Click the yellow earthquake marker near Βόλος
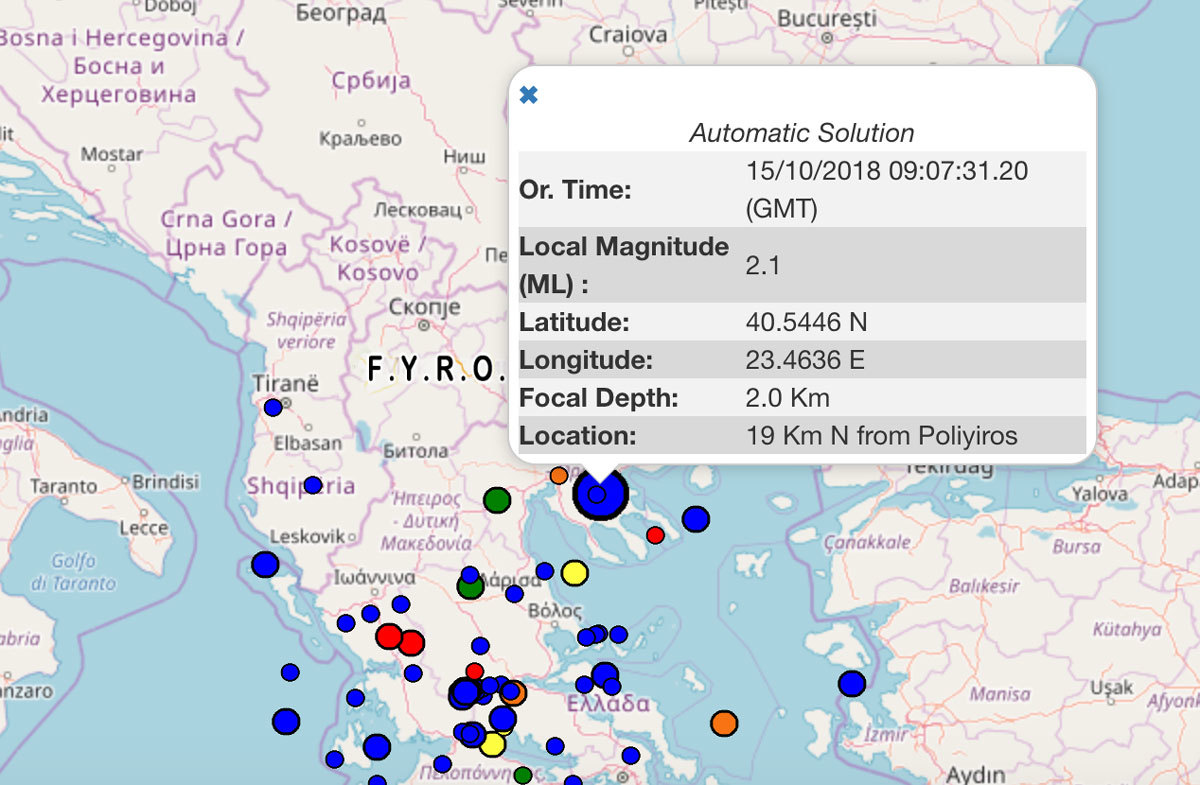 [574, 573]
